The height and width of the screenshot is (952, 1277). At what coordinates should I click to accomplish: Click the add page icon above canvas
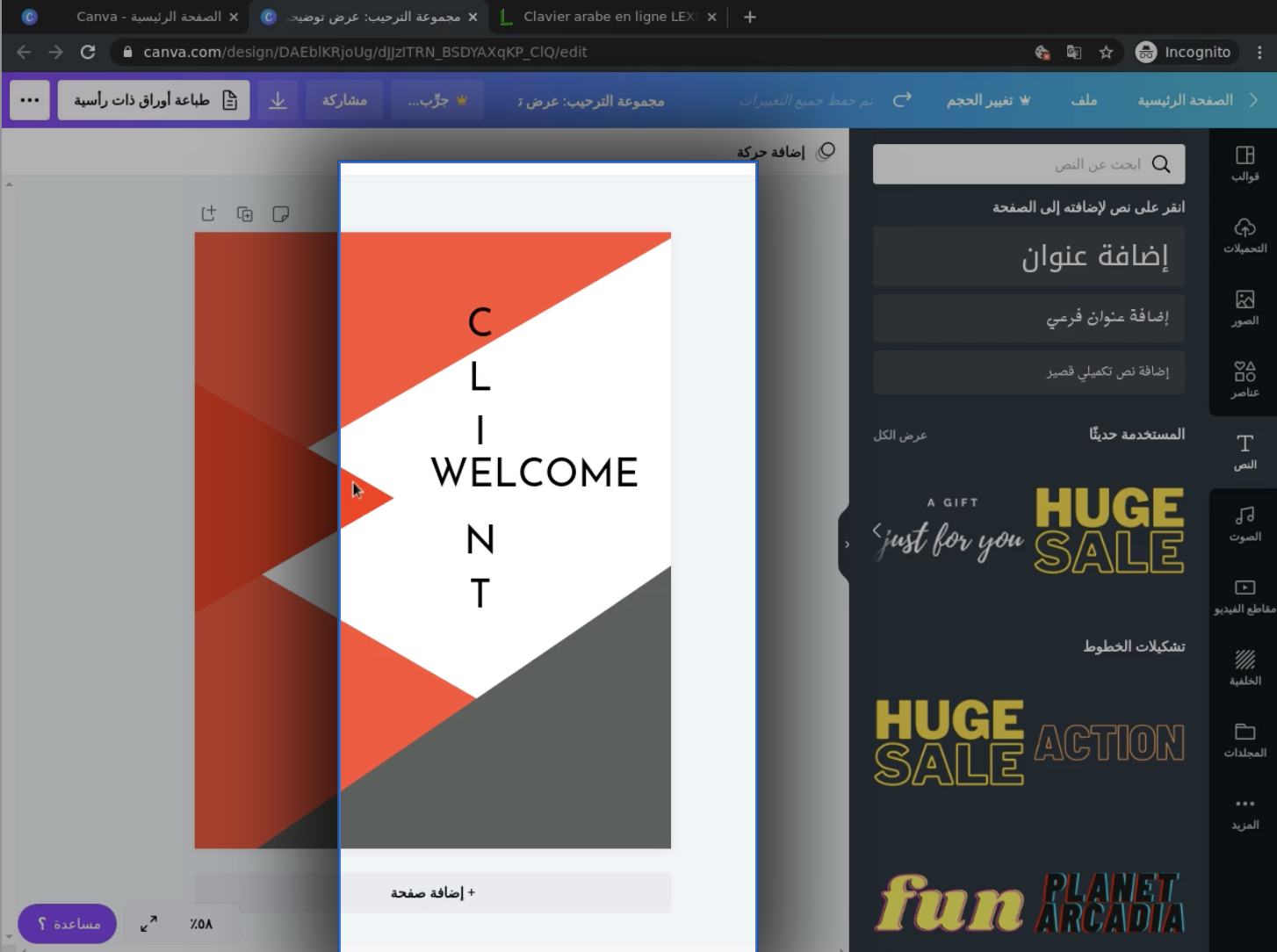coord(208,213)
